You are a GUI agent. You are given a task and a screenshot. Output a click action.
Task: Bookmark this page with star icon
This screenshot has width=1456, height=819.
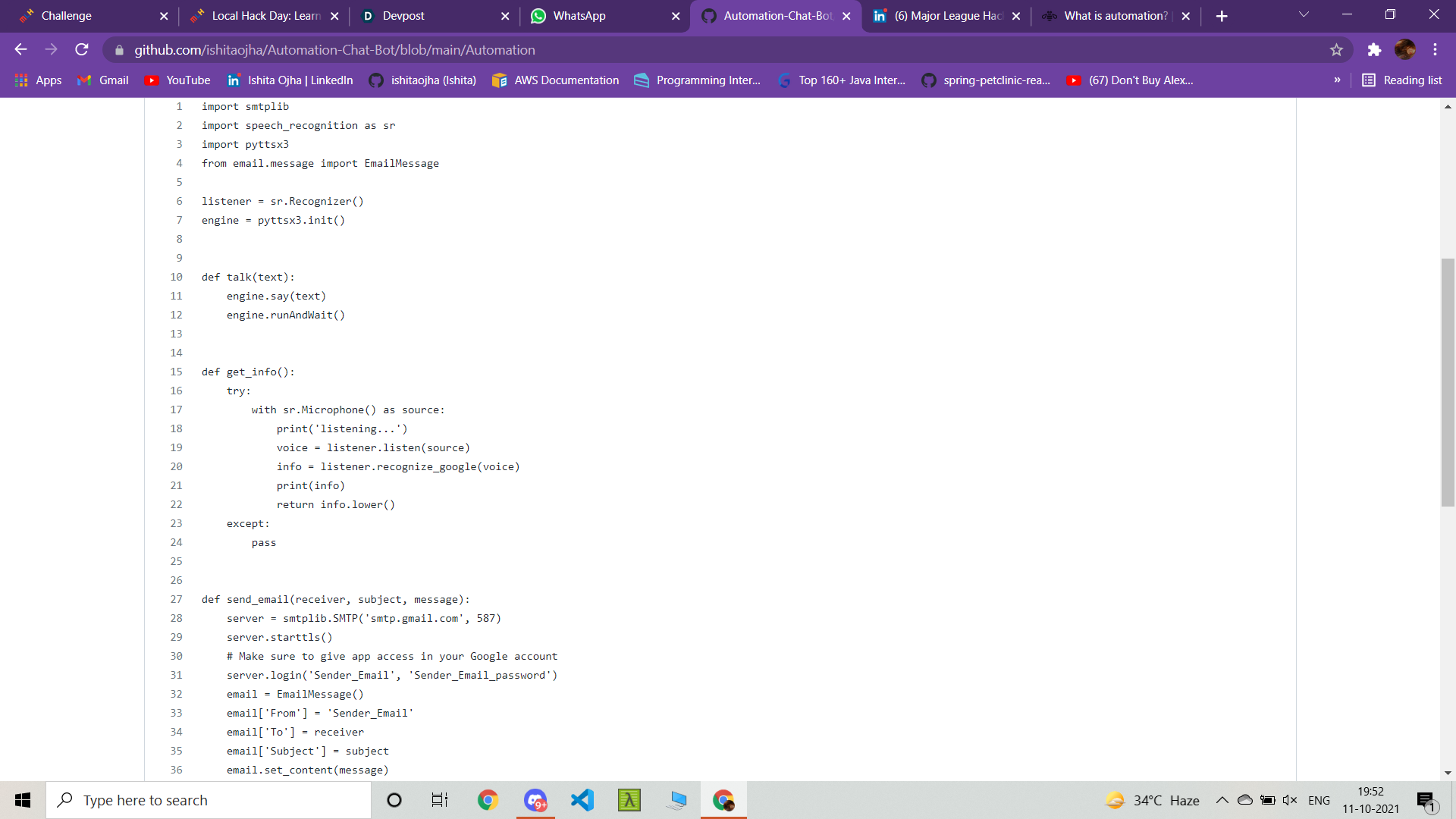tap(1336, 50)
